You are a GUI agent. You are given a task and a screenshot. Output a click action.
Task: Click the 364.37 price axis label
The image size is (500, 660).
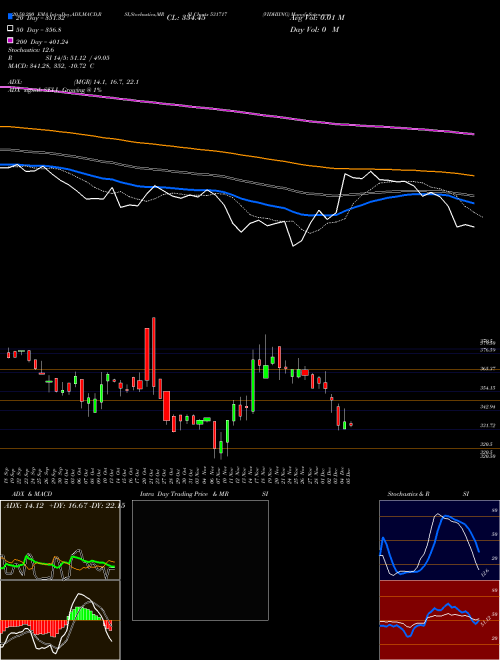(x=488, y=369)
